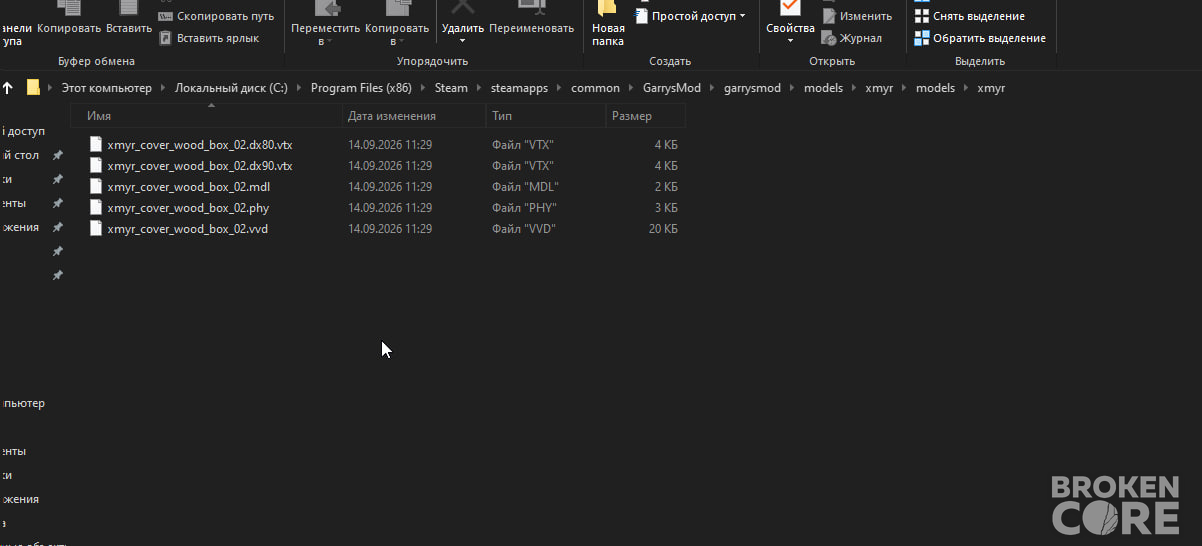Image resolution: width=1202 pixels, height=546 pixels.
Task: Select the file xmyr_cover_wood_box_02.dx90.vtx
Action: click(x=200, y=165)
